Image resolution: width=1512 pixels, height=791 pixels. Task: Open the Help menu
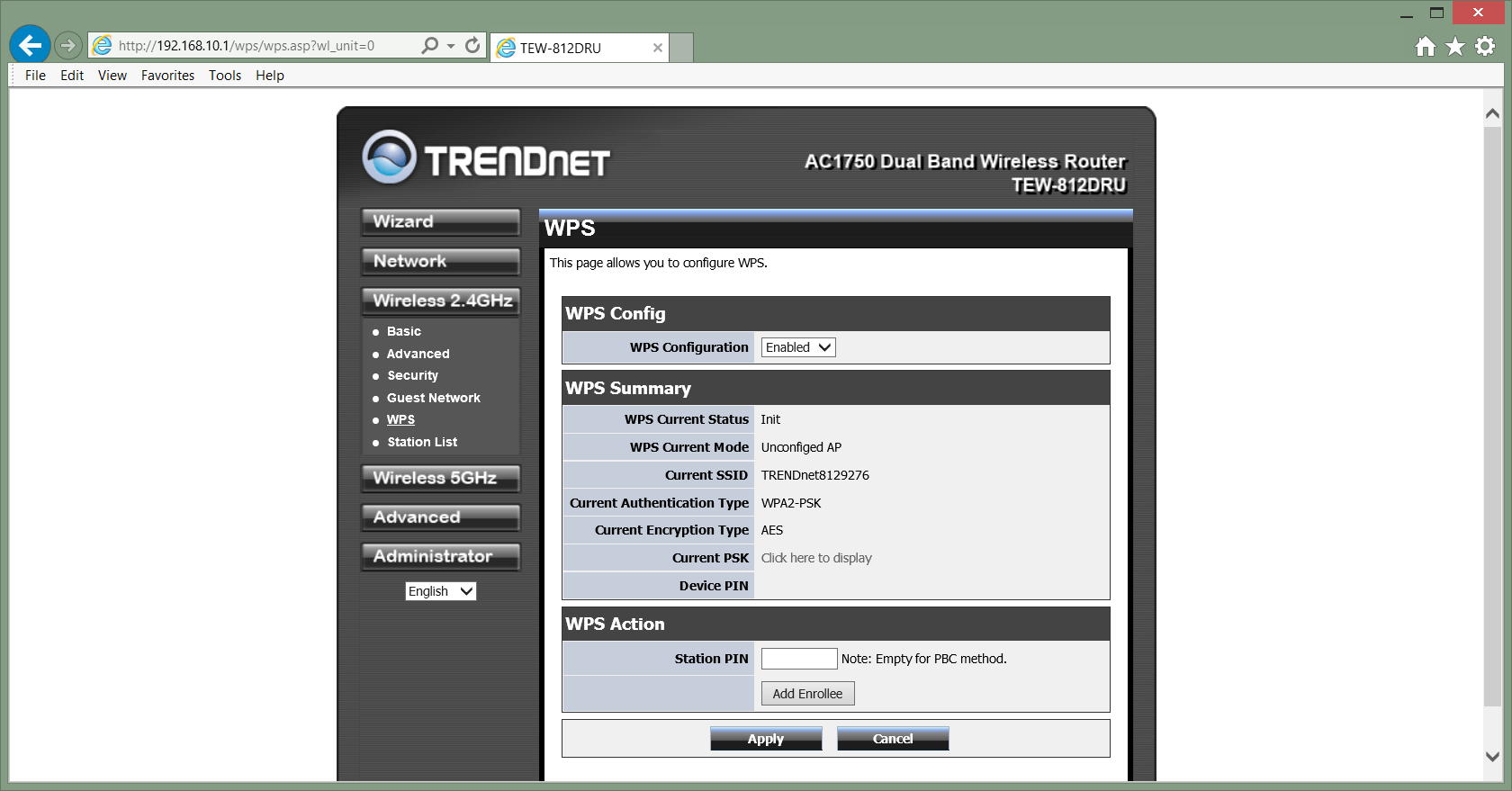click(x=270, y=76)
